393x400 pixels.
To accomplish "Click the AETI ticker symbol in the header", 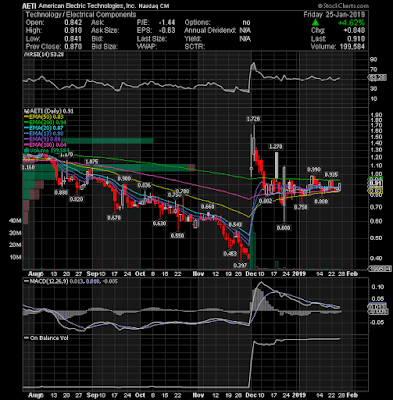I will [x=29, y=6].
